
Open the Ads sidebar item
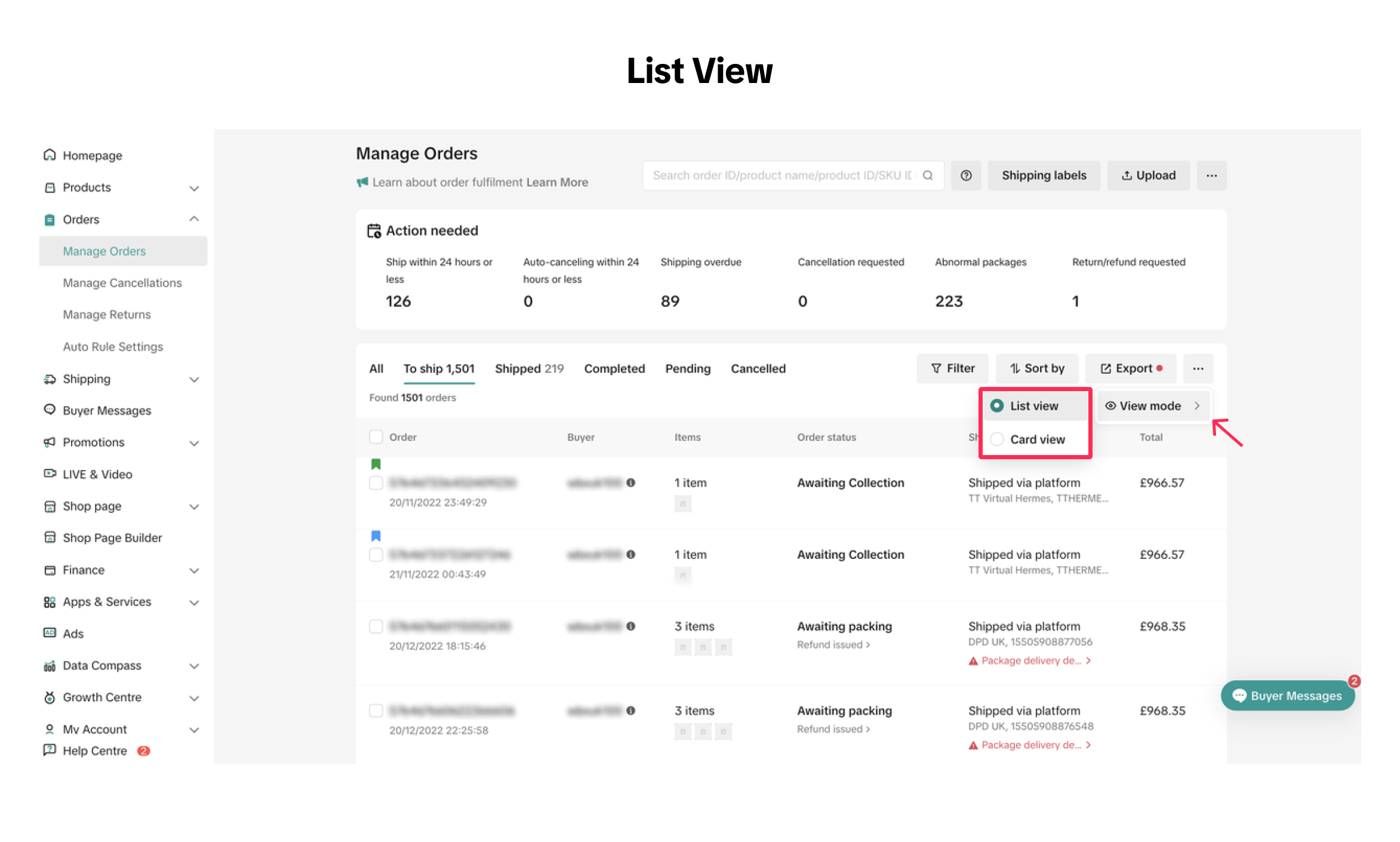coord(73,634)
